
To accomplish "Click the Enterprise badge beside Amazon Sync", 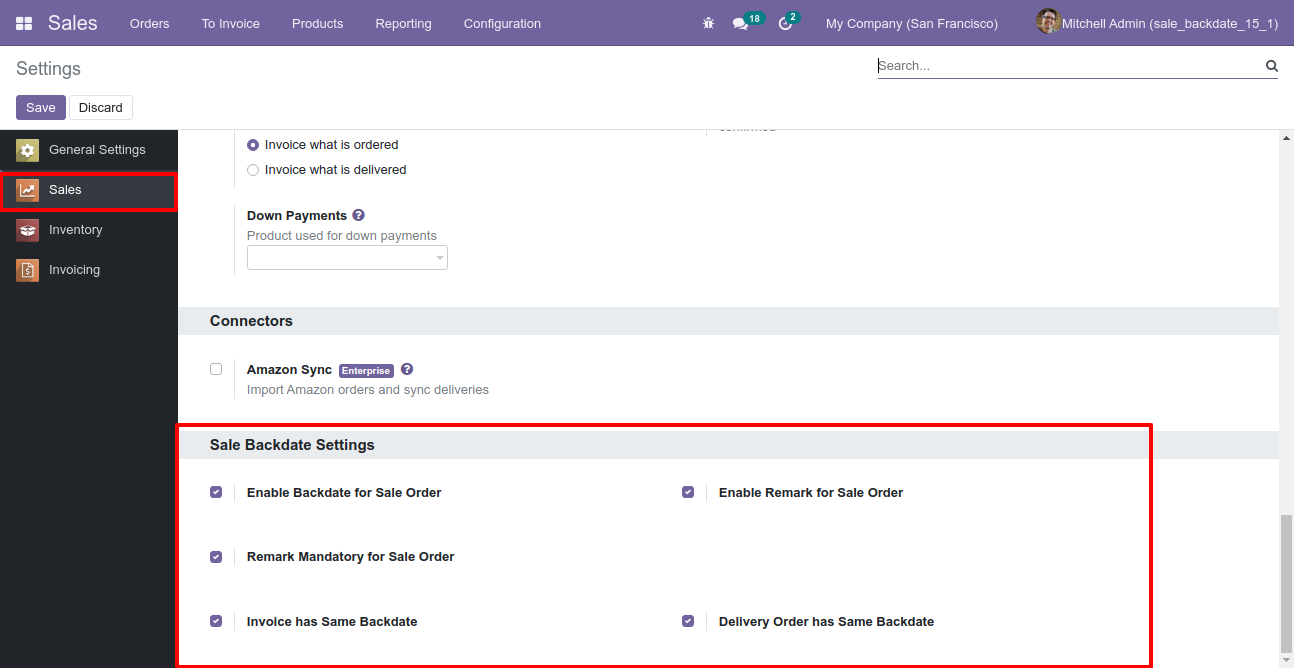I will point(366,370).
